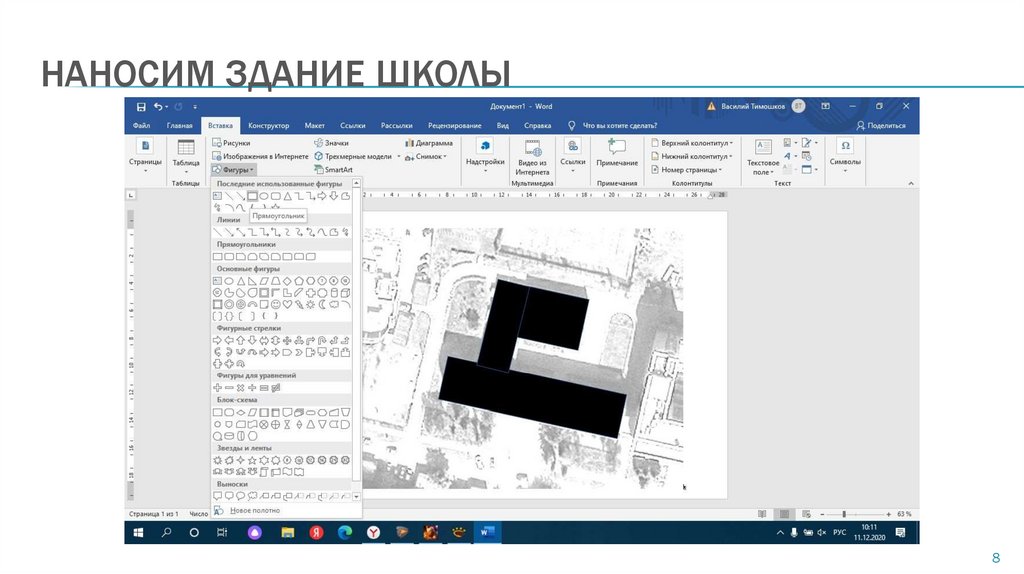Click the Save icon in title bar
Viewport: 1024px width, 574px height.
click(x=141, y=106)
